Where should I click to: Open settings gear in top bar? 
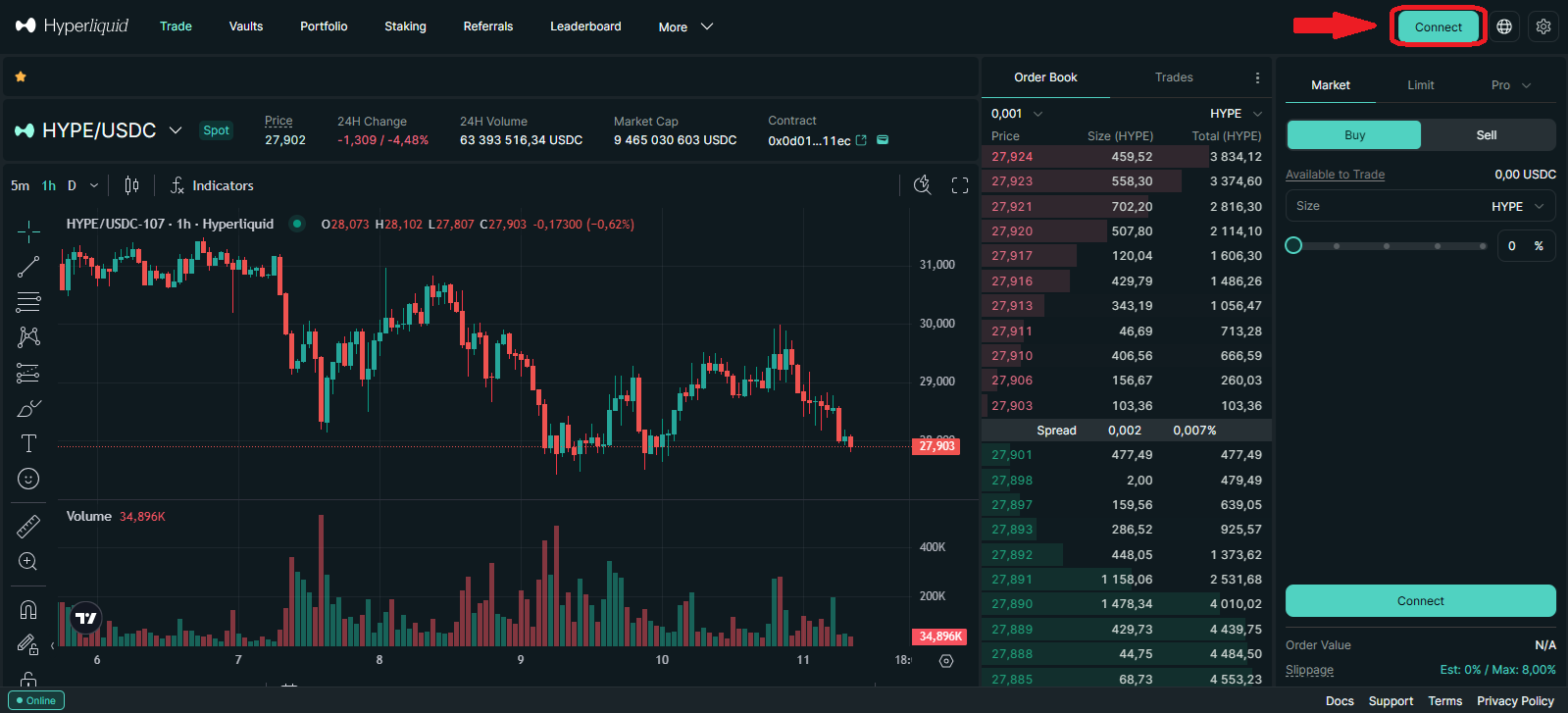(x=1543, y=26)
